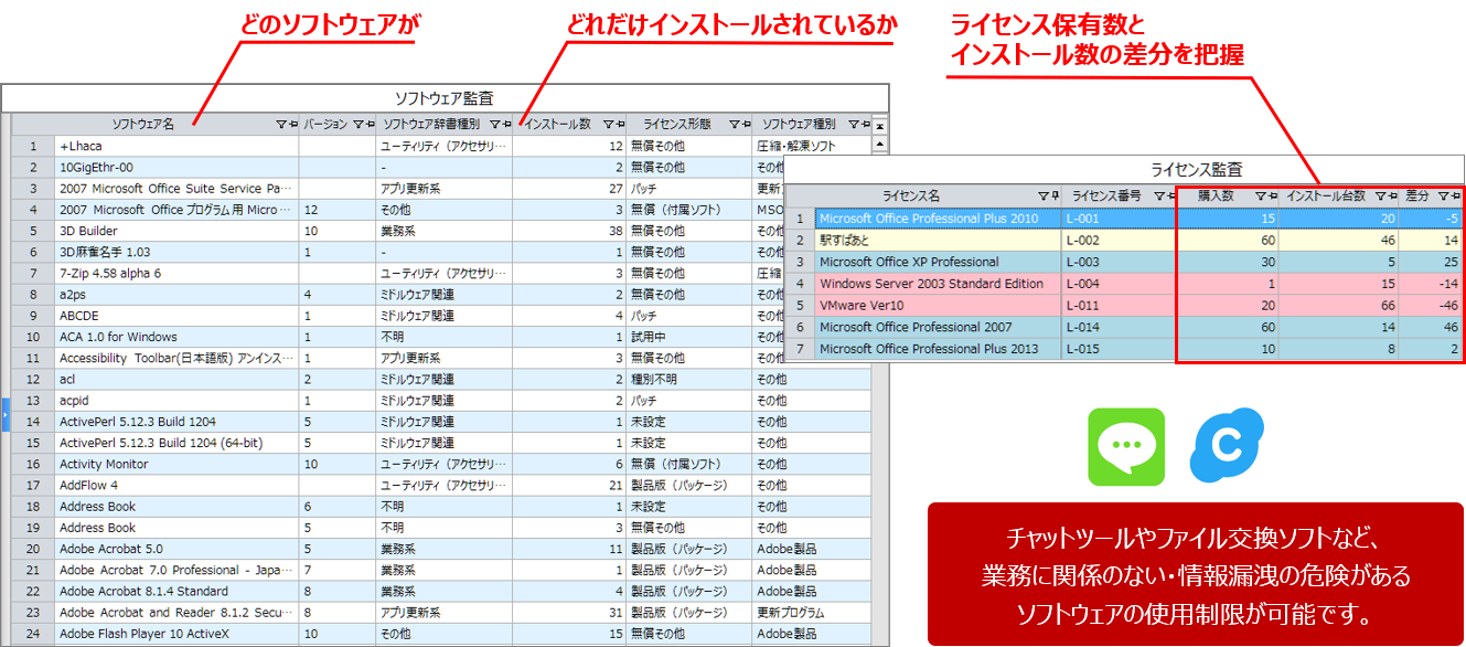1466x647 pixels.
Task: Pin the ソフトウェア名 column
Action: (293, 125)
